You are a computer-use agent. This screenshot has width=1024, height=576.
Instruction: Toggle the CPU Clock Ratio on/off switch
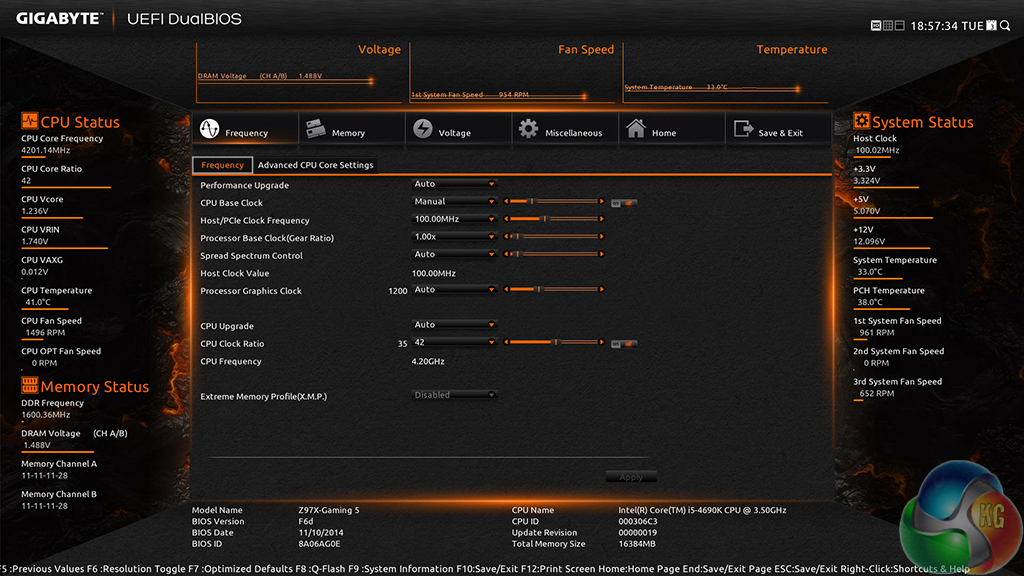(624, 343)
